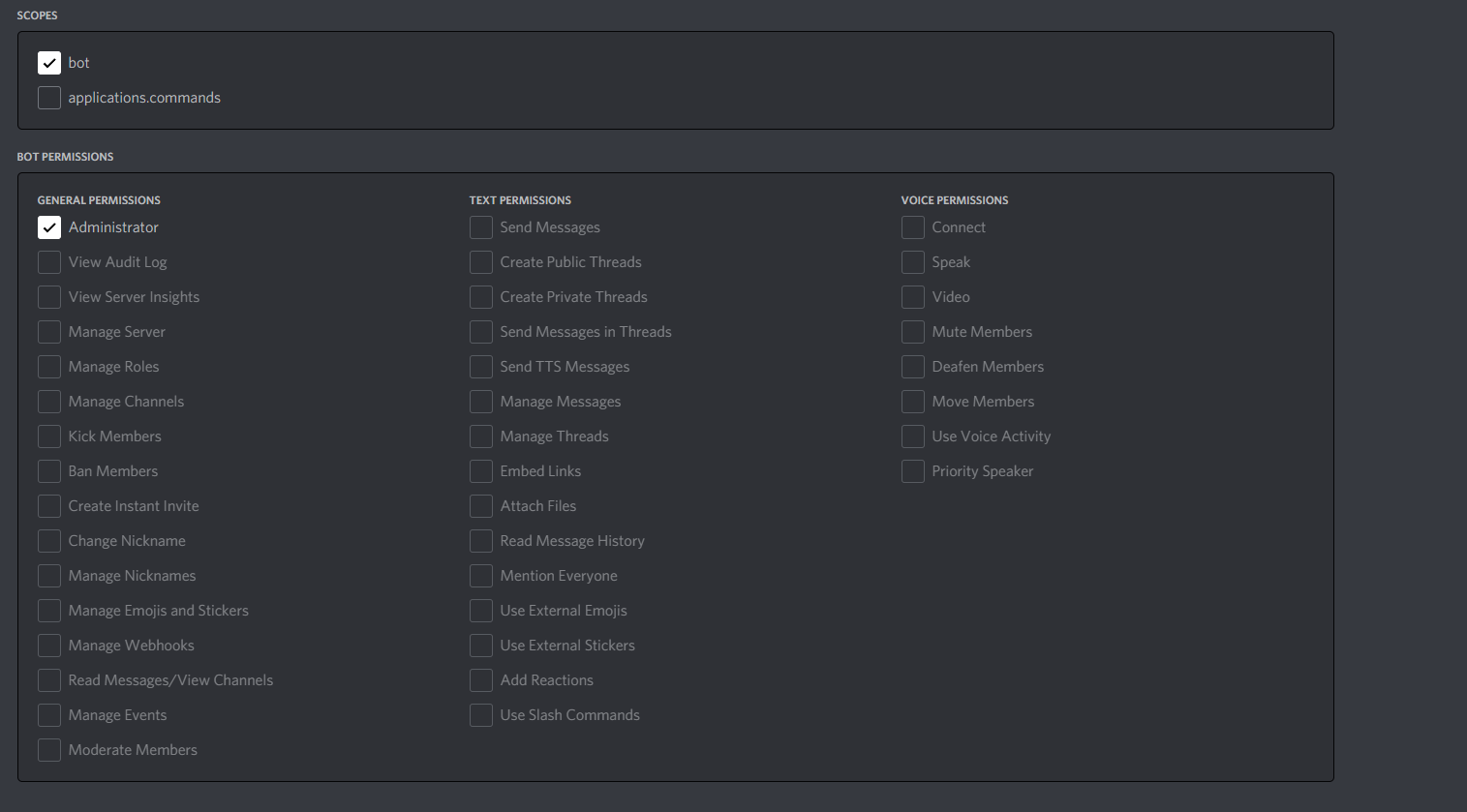Enable the Connect voice permission

point(912,226)
